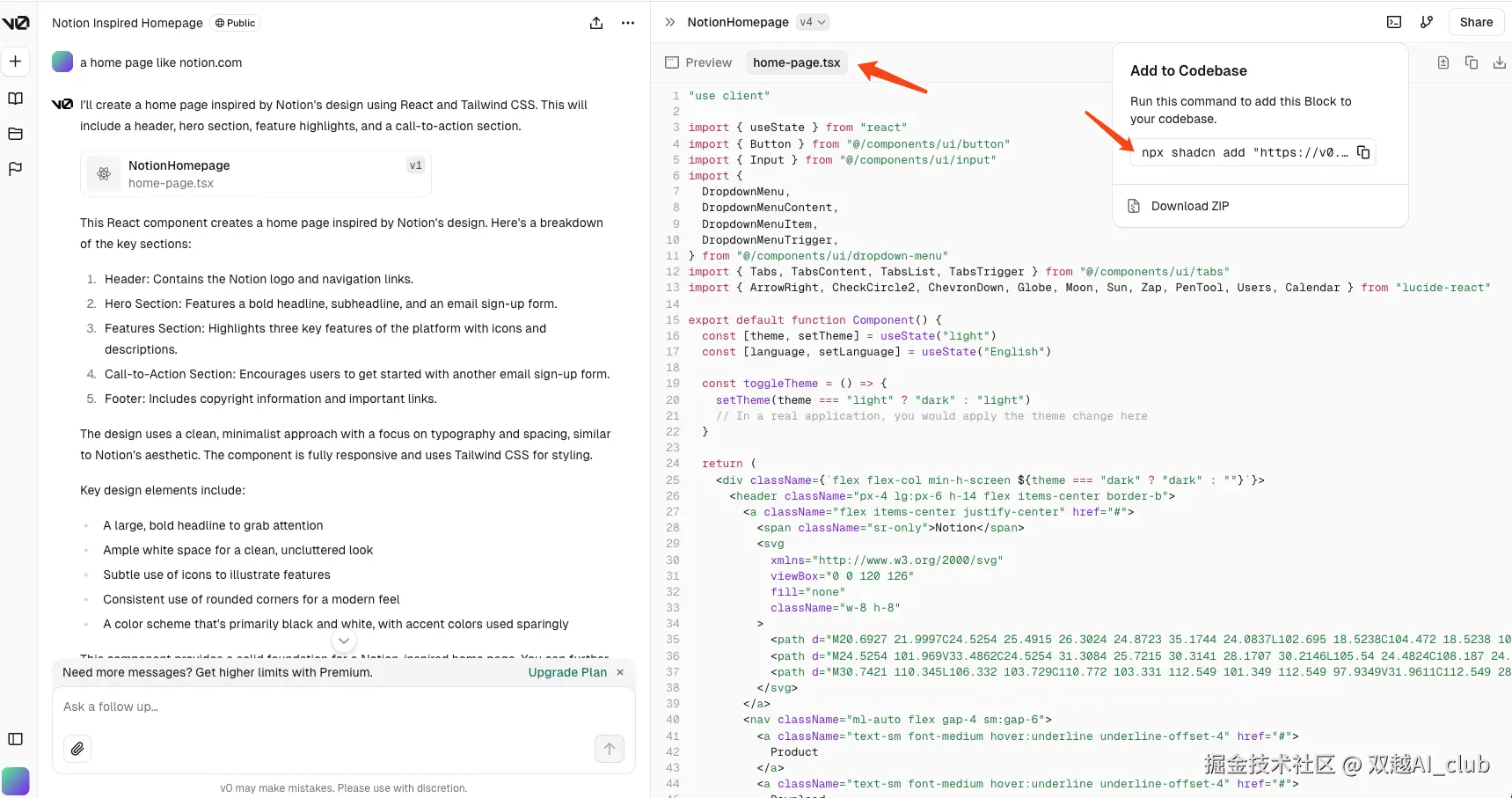Switch to the Preview tab
Screen dimensions: 1512x798
(699, 62)
